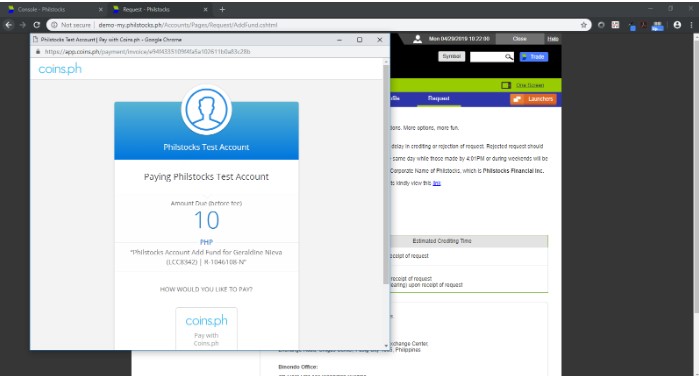Image resolution: width=699 pixels, height=376 pixels.
Task: Click the Philstocks Test Account avatar
Action: tap(206, 110)
